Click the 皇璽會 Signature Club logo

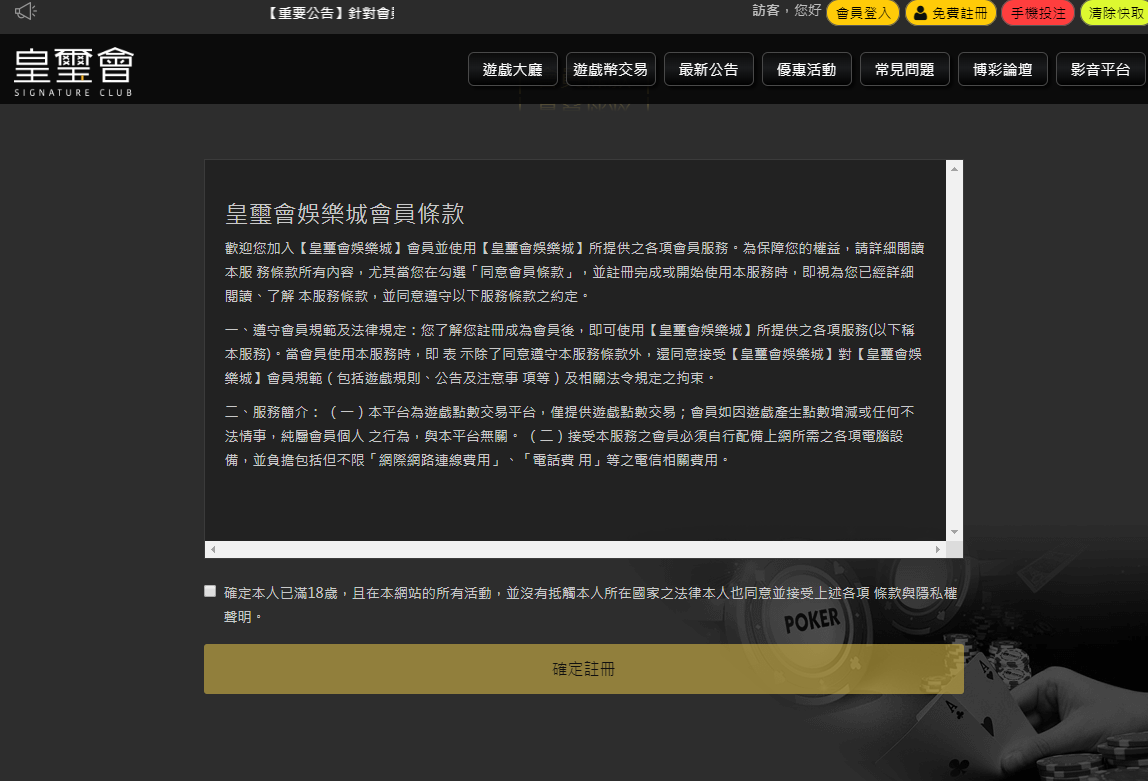click(x=74, y=70)
